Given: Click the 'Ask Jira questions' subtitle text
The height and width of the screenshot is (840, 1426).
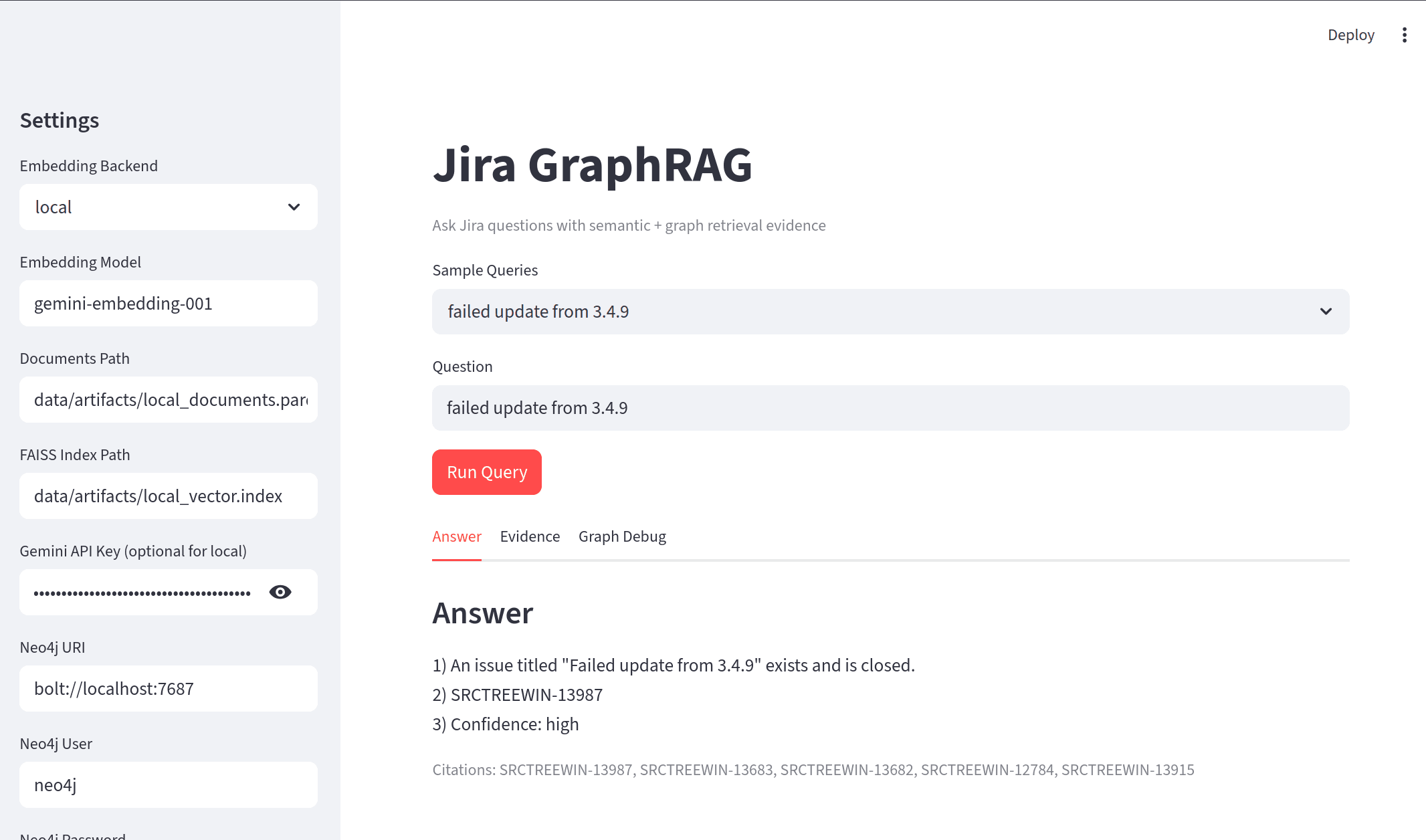Looking at the screenshot, I should (x=629, y=225).
